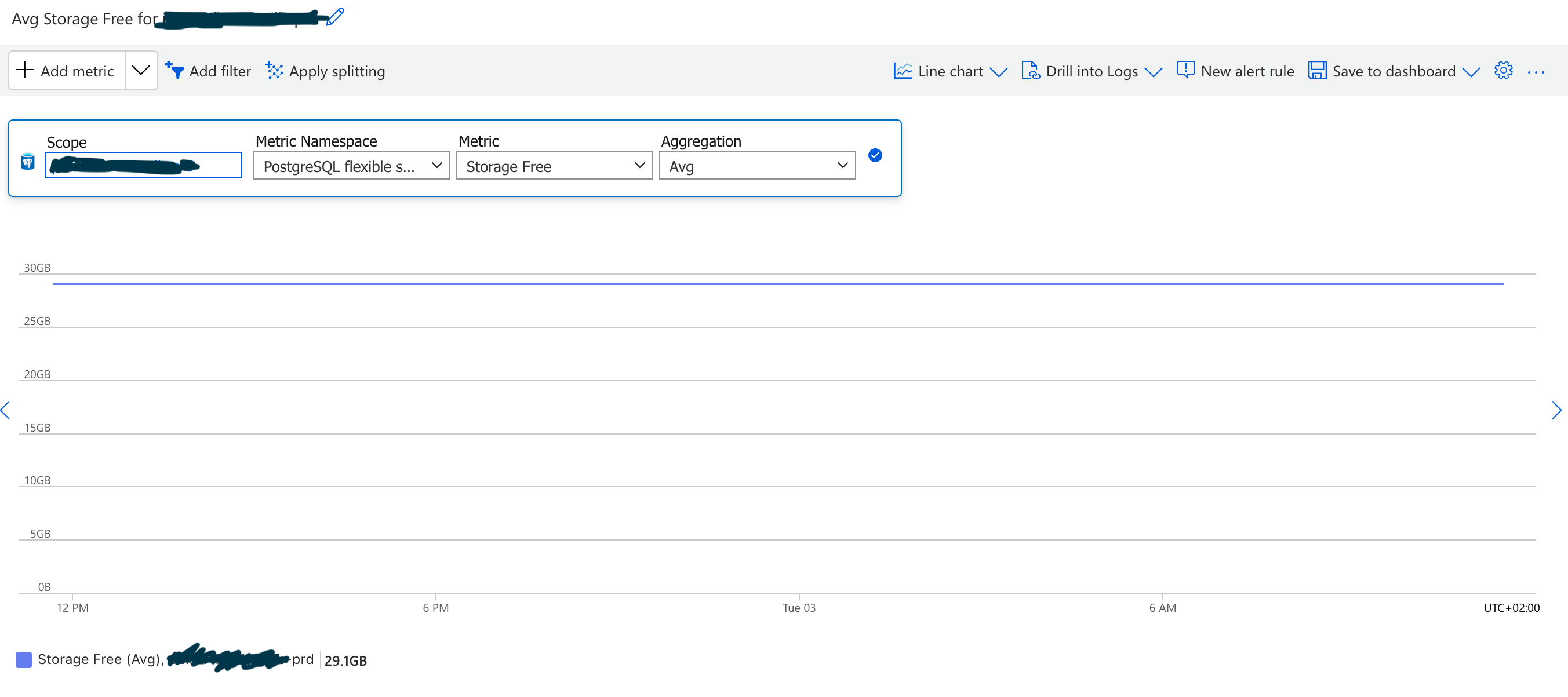
Task: Open the Drill into Logs menu
Action: (1091, 71)
